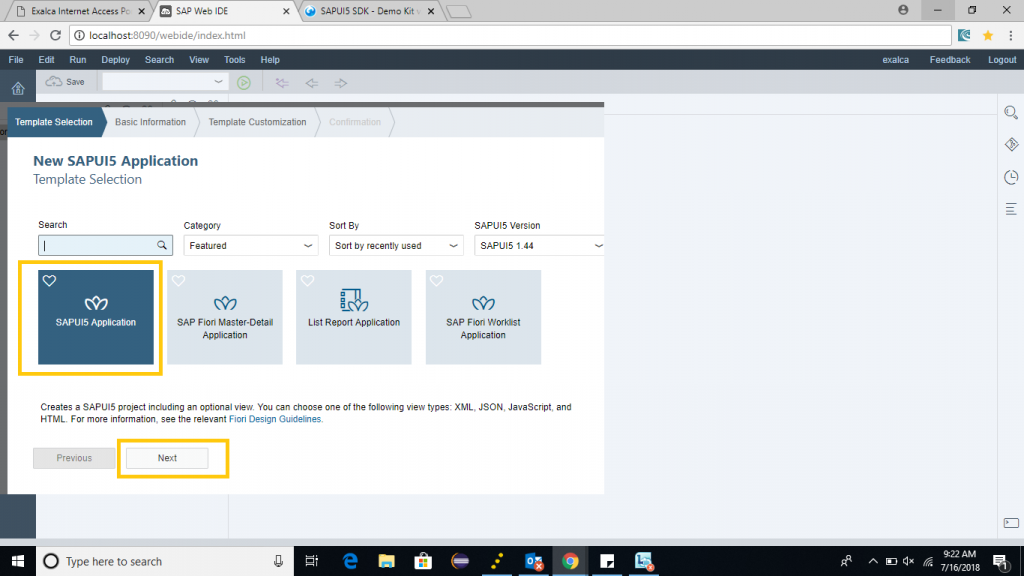The image size is (1024, 576).
Task: Click the magnifier icon in template Search field
Action: tap(162, 246)
